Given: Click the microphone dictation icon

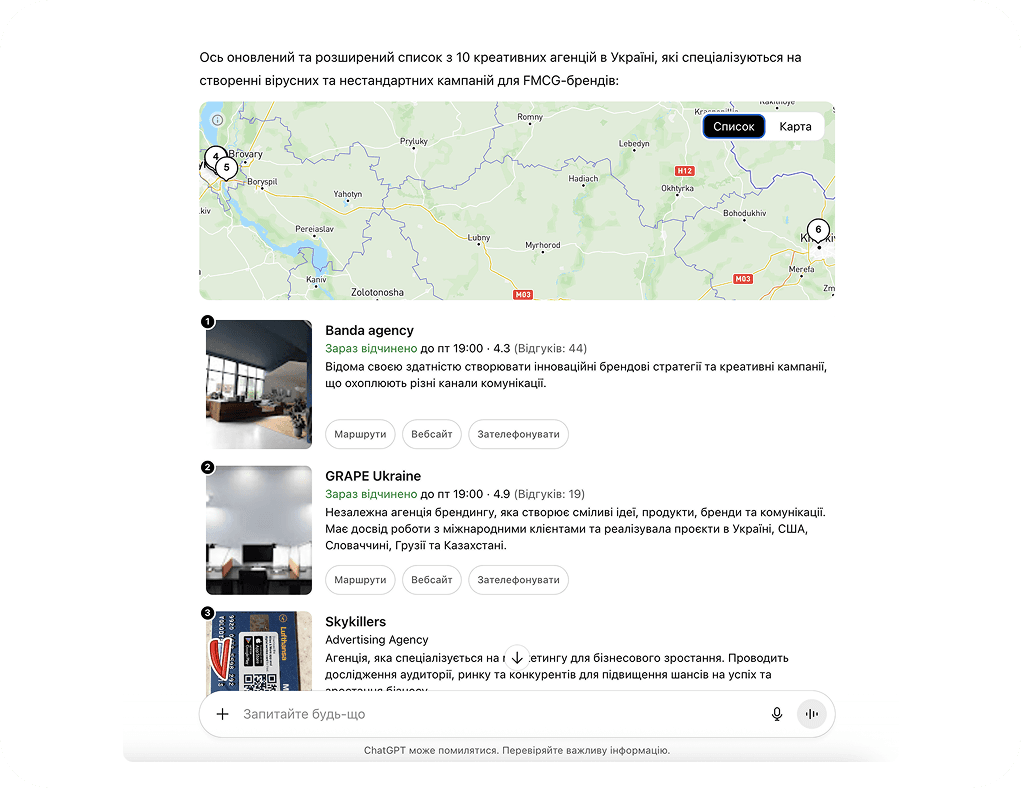Looking at the screenshot, I should (x=777, y=714).
